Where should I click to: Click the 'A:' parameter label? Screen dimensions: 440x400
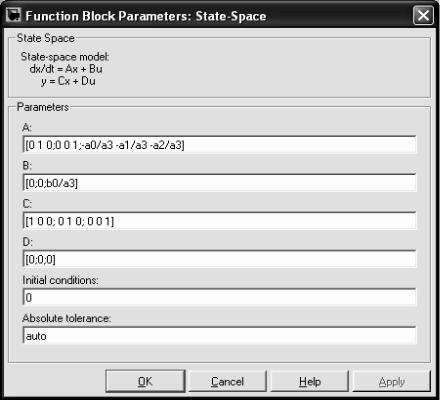[27, 127]
